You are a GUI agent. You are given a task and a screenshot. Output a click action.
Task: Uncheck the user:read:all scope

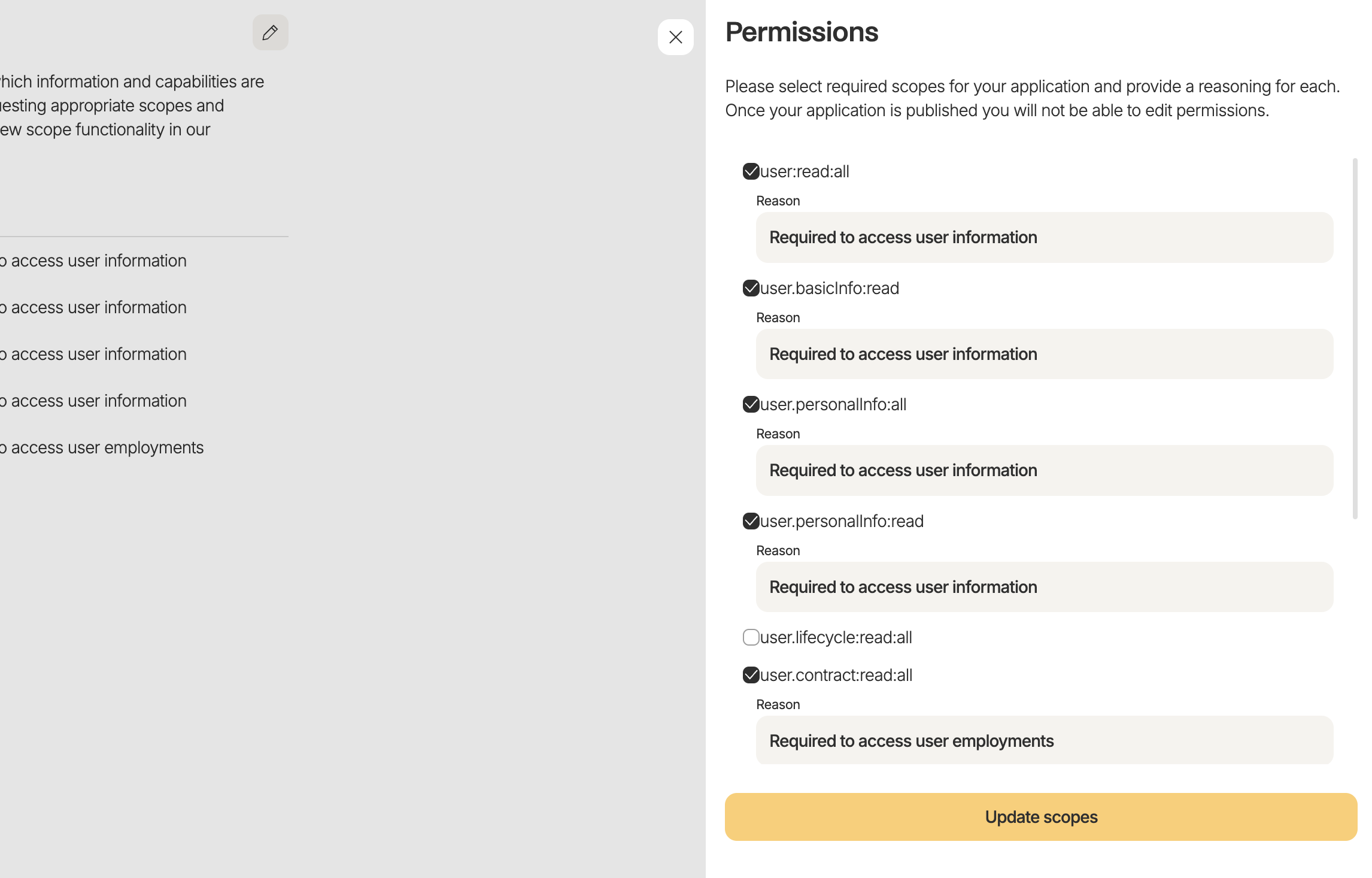pyautogui.click(x=751, y=171)
